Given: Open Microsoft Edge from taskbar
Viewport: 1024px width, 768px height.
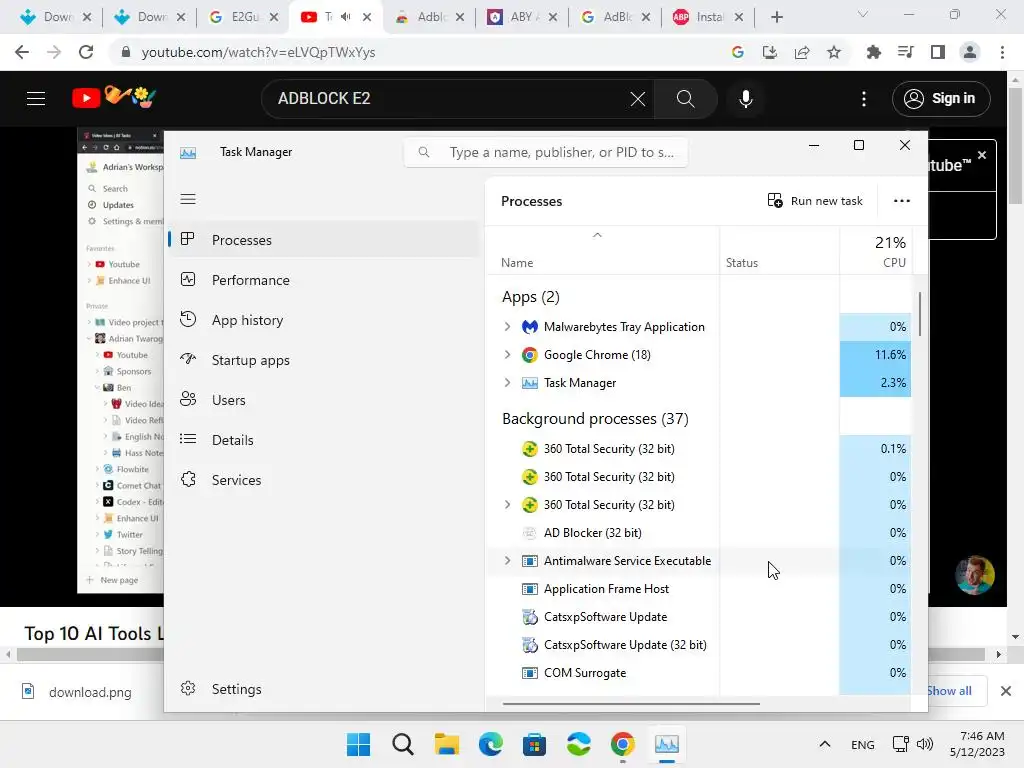Looking at the screenshot, I should click(490, 744).
